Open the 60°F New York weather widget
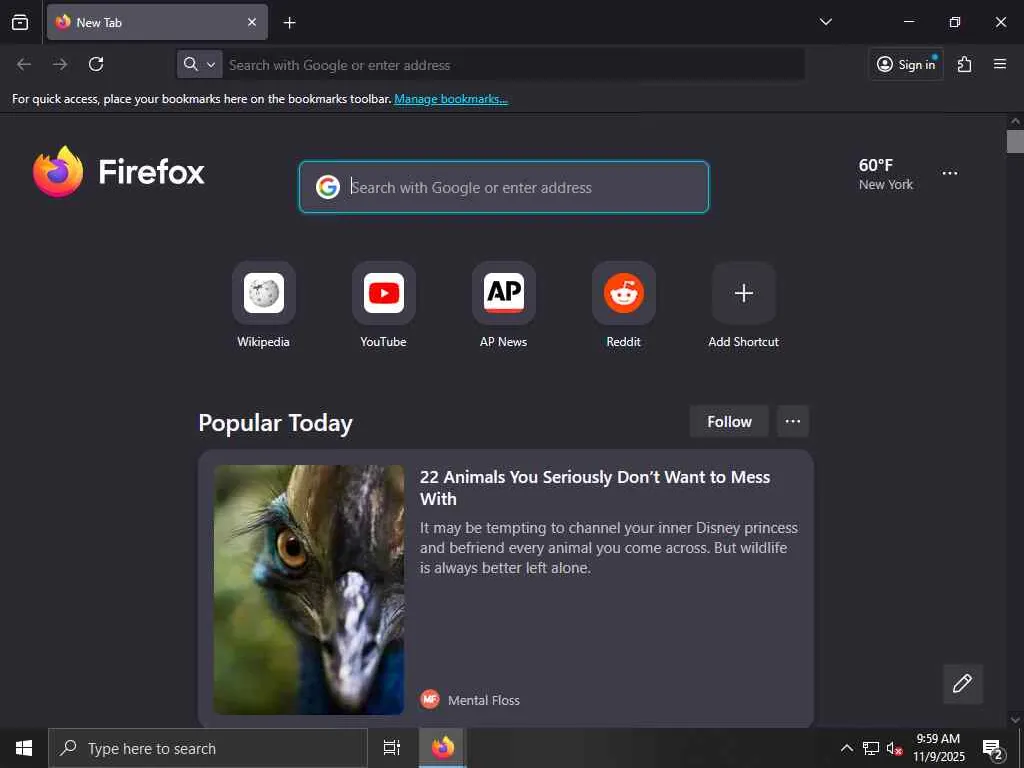1024x768 pixels. point(886,174)
